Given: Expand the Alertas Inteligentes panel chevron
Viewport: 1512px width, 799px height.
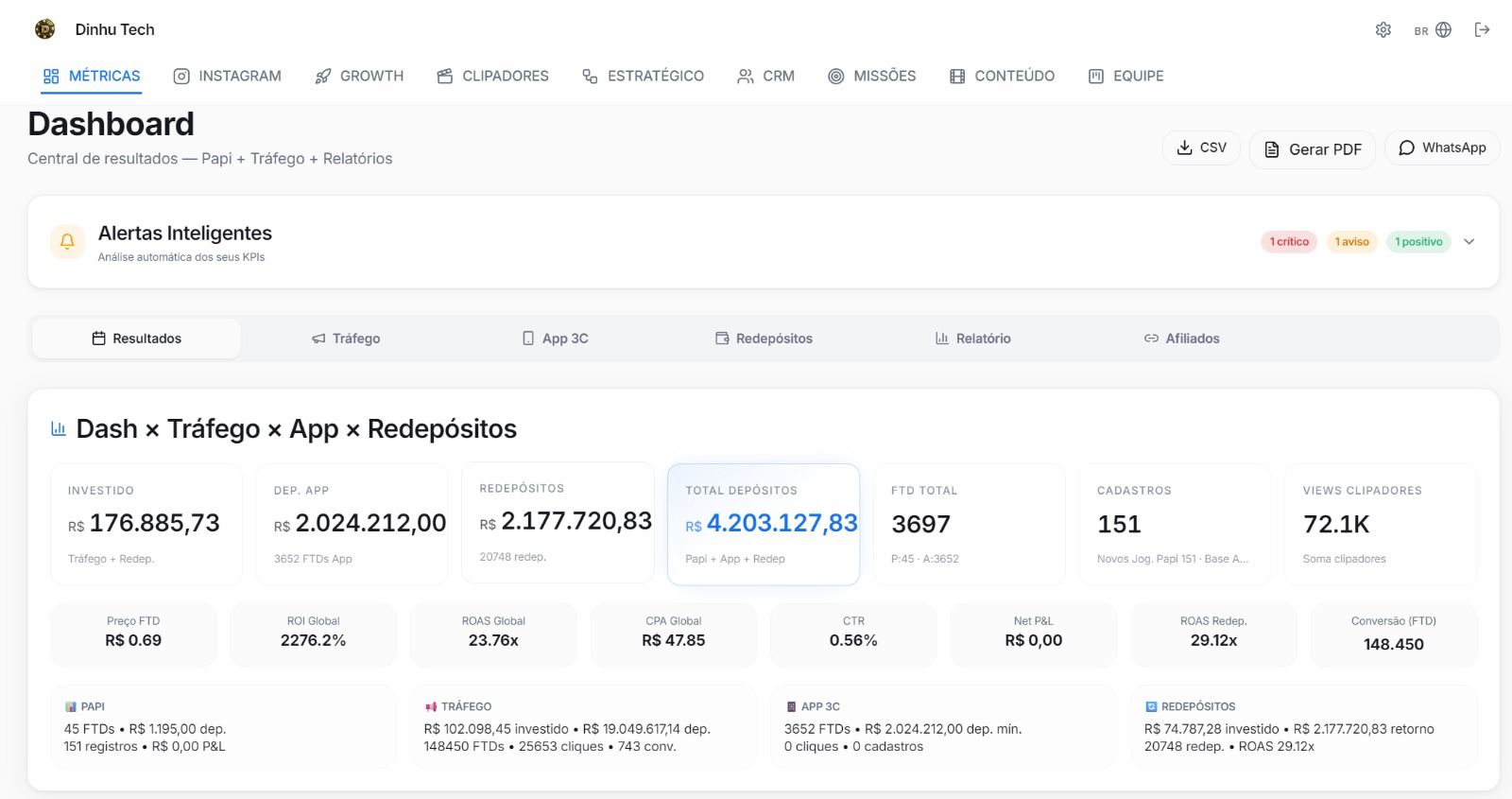Looking at the screenshot, I should click(1469, 242).
